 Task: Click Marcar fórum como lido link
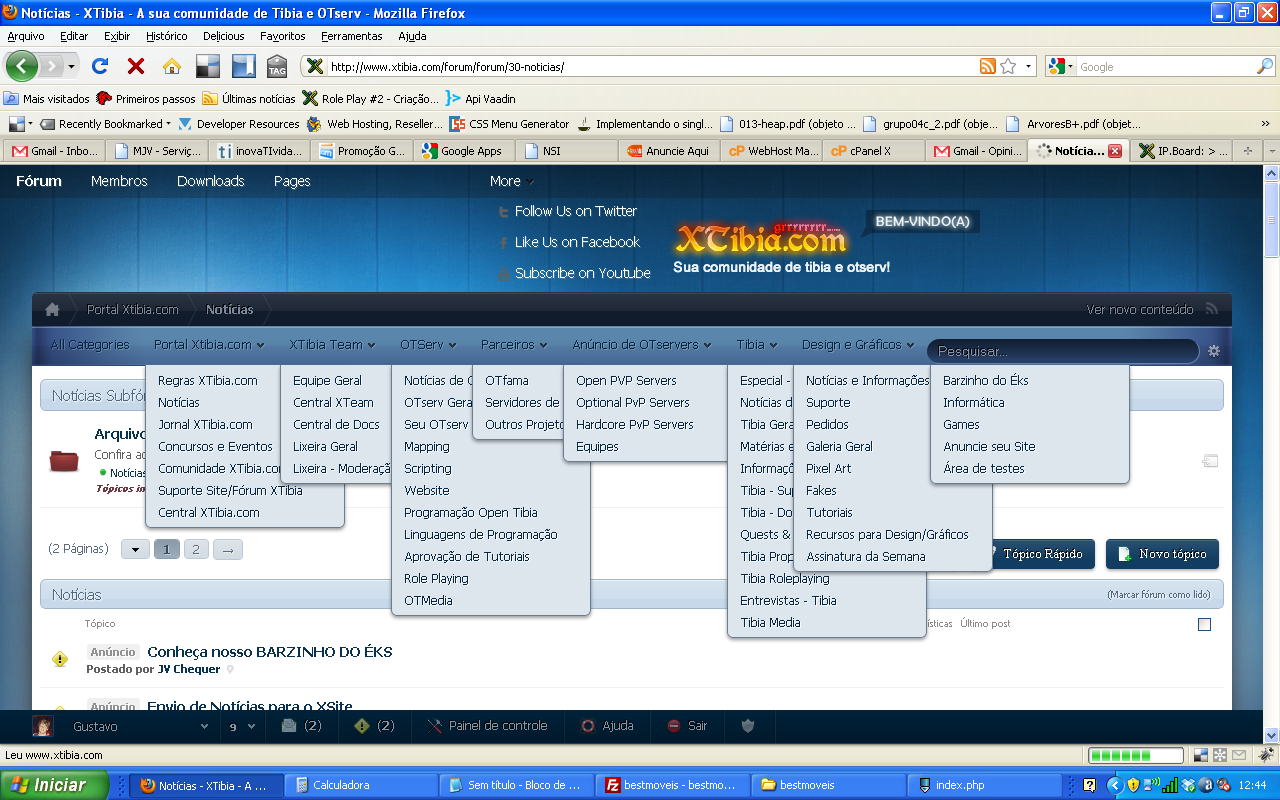tap(1158, 594)
